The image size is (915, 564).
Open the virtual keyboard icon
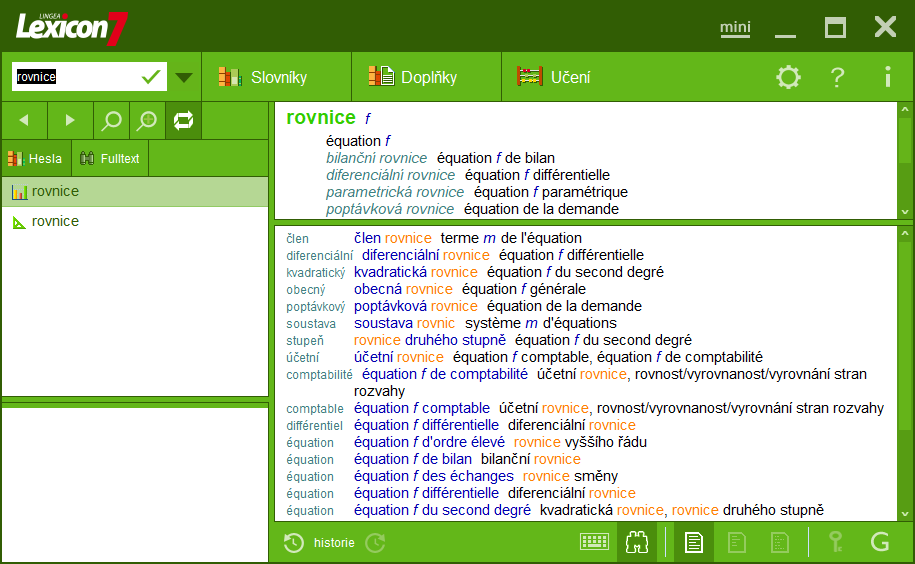(594, 542)
